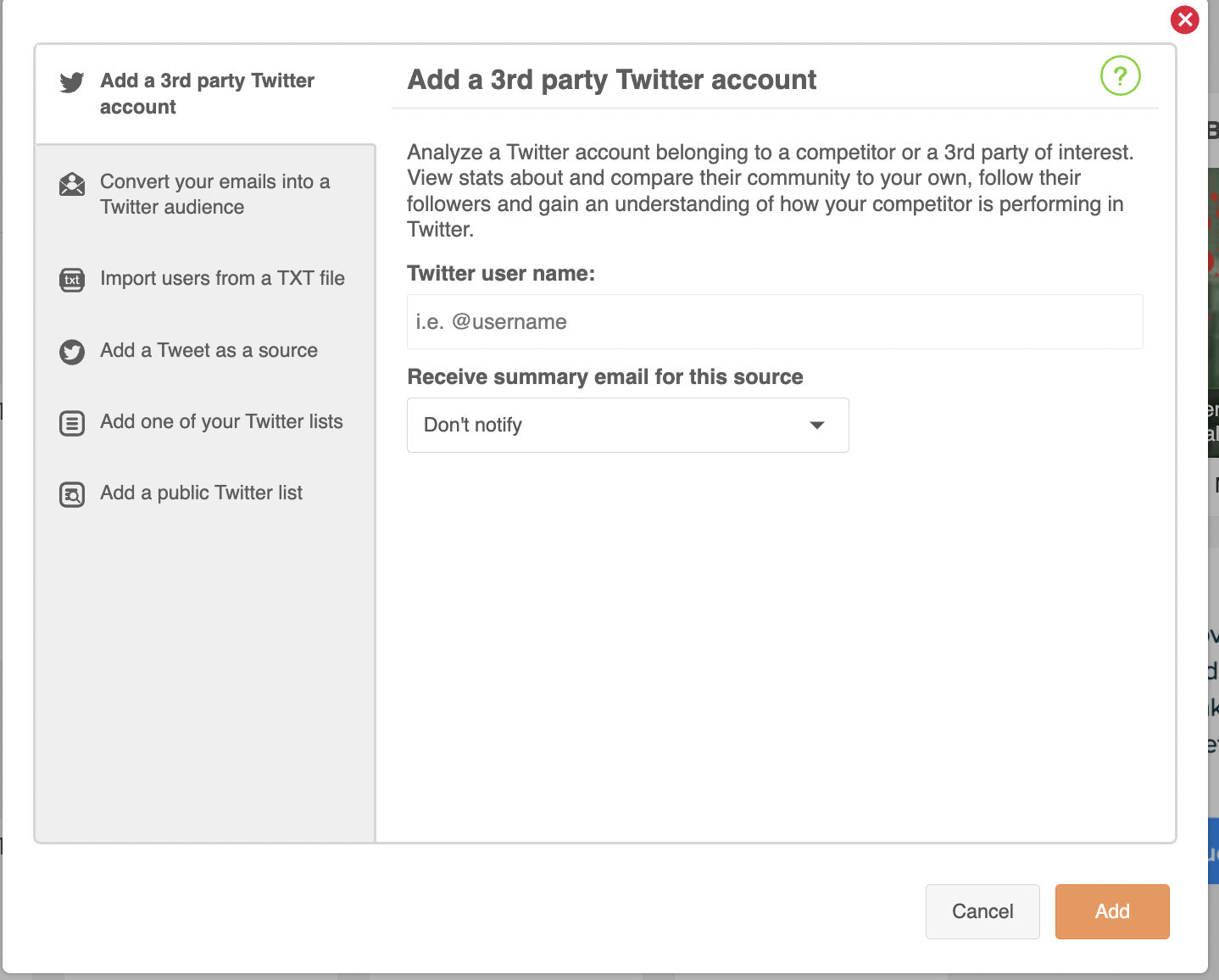Click the Cancel button
The width and height of the screenshot is (1219, 980).
point(982,911)
